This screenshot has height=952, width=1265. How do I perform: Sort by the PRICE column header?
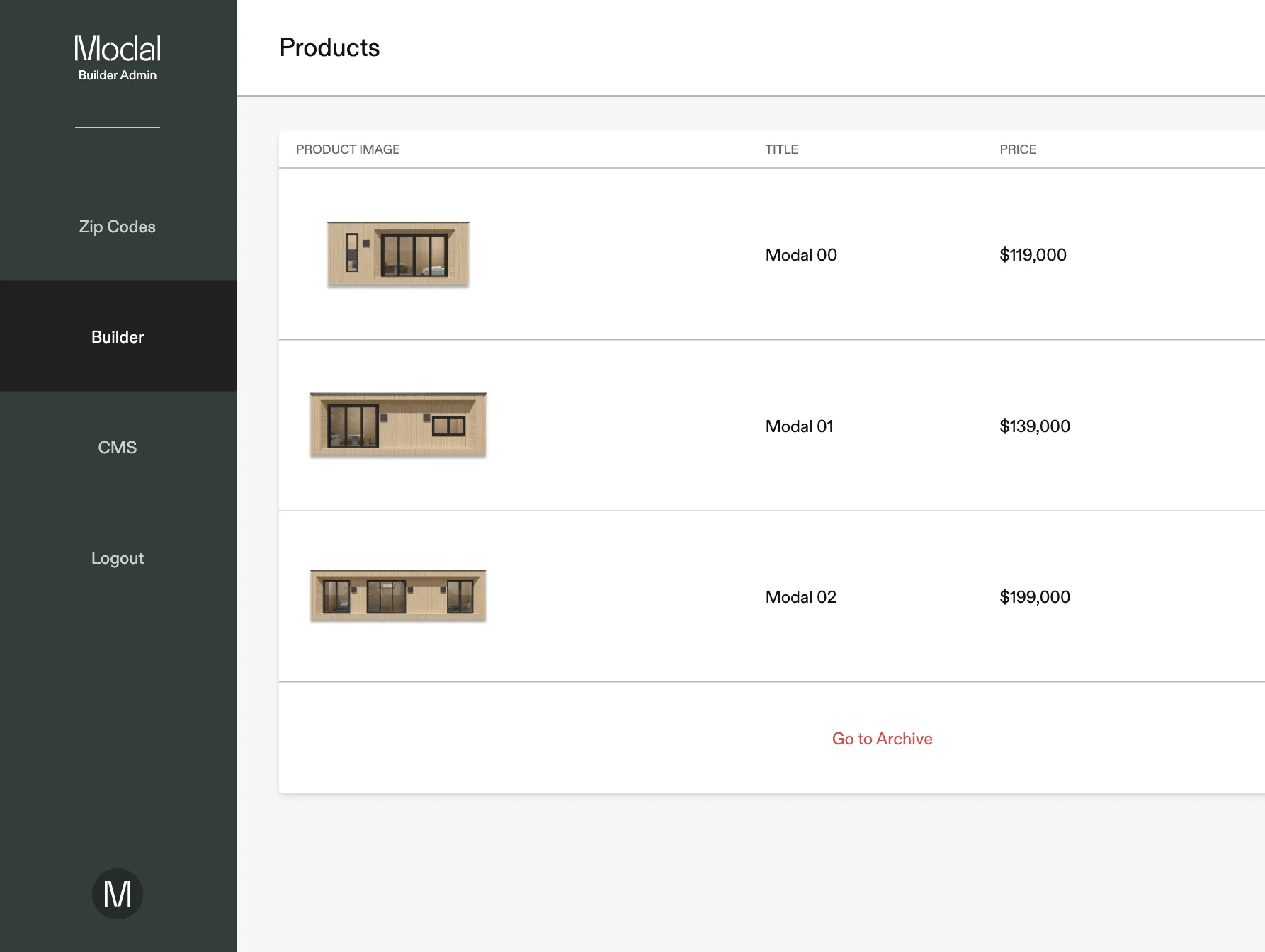[x=1018, y=149]
